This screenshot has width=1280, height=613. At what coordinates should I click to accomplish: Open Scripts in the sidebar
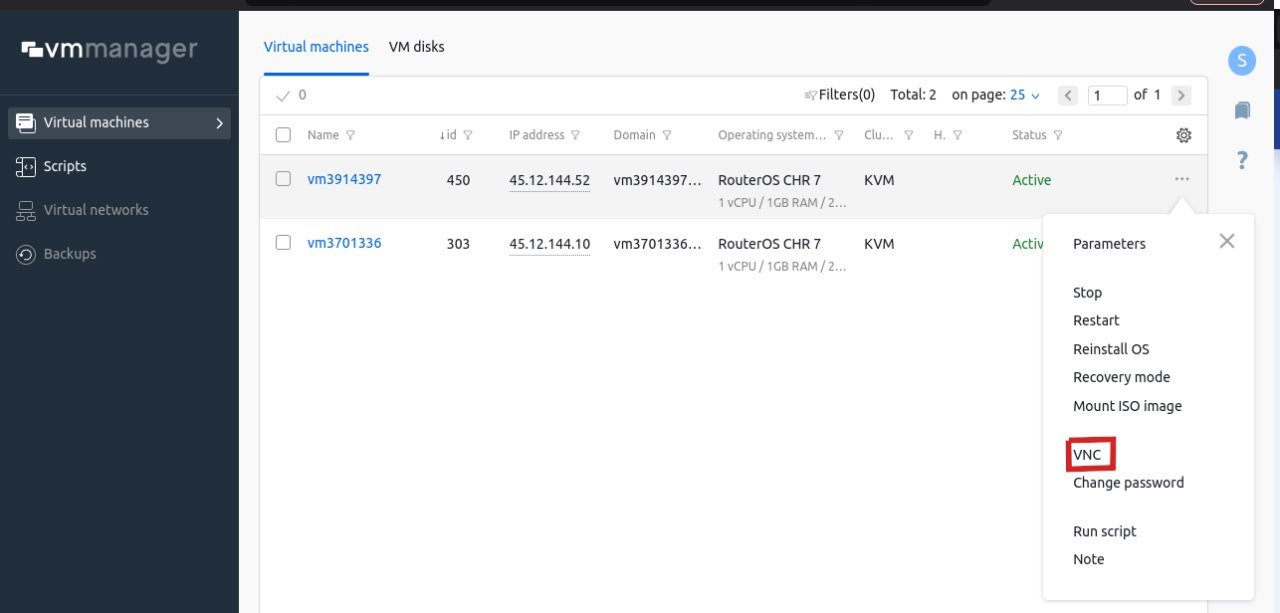tap(65, 166)
